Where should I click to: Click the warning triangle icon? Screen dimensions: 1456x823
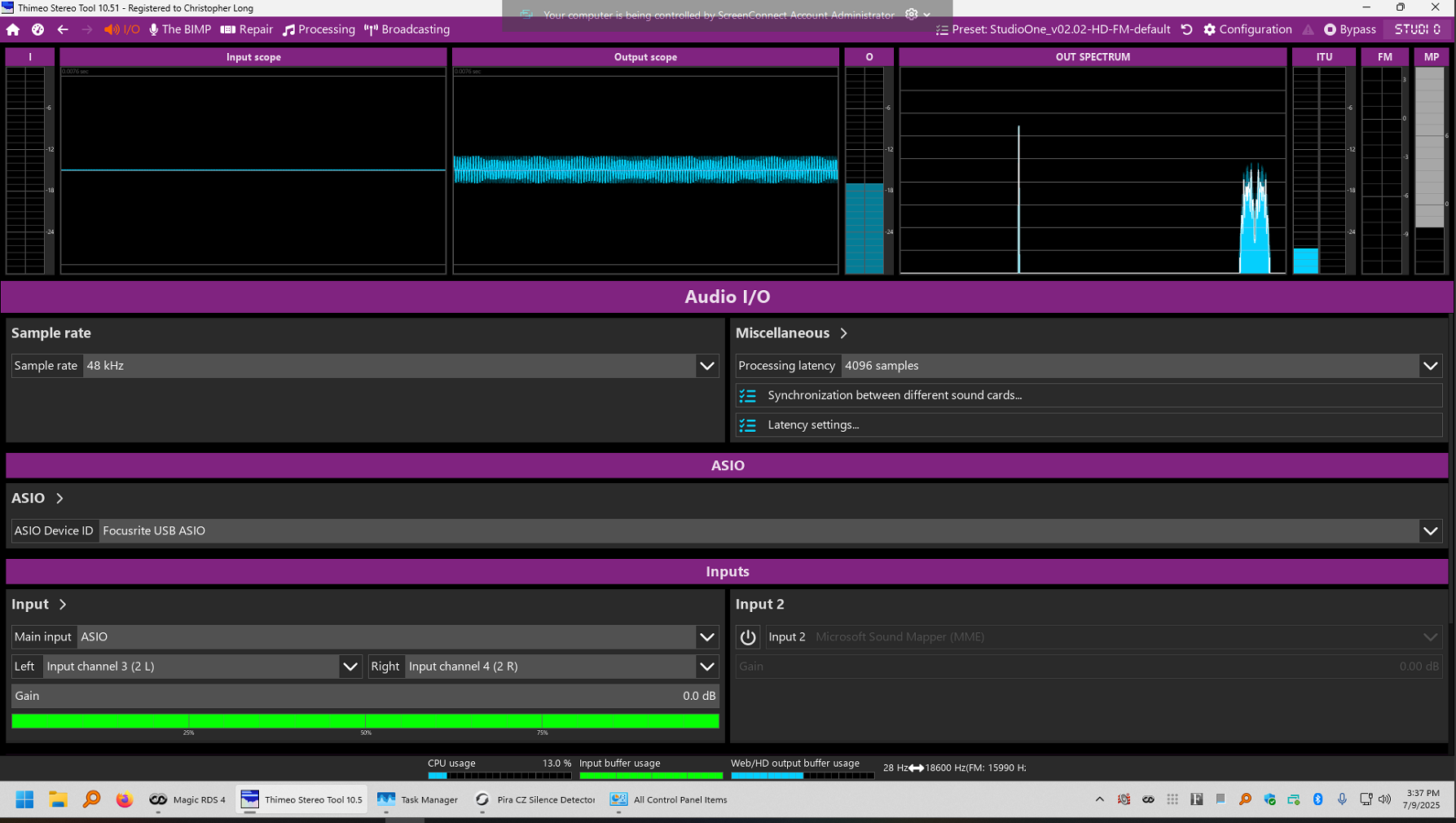(1308, 29)
